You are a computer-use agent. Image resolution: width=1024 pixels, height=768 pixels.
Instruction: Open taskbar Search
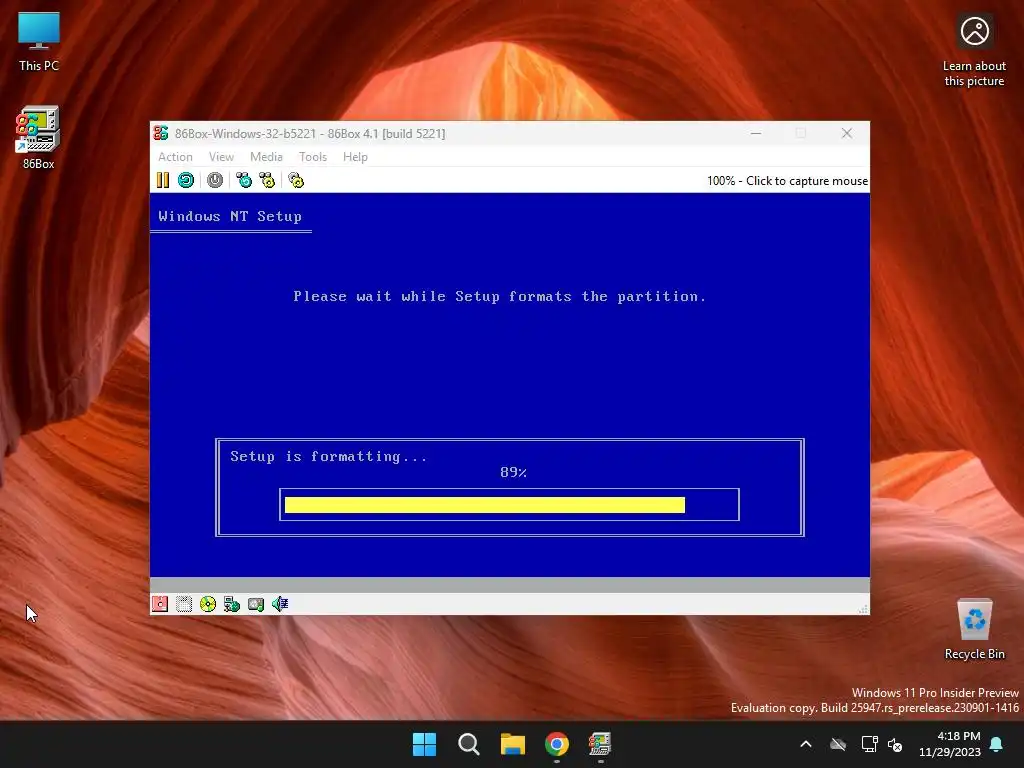469,744
